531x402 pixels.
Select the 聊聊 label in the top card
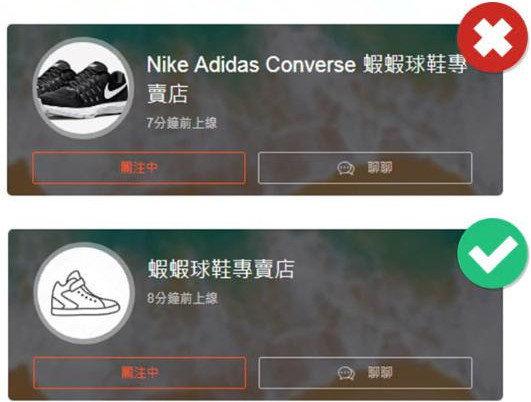[380, 168]
